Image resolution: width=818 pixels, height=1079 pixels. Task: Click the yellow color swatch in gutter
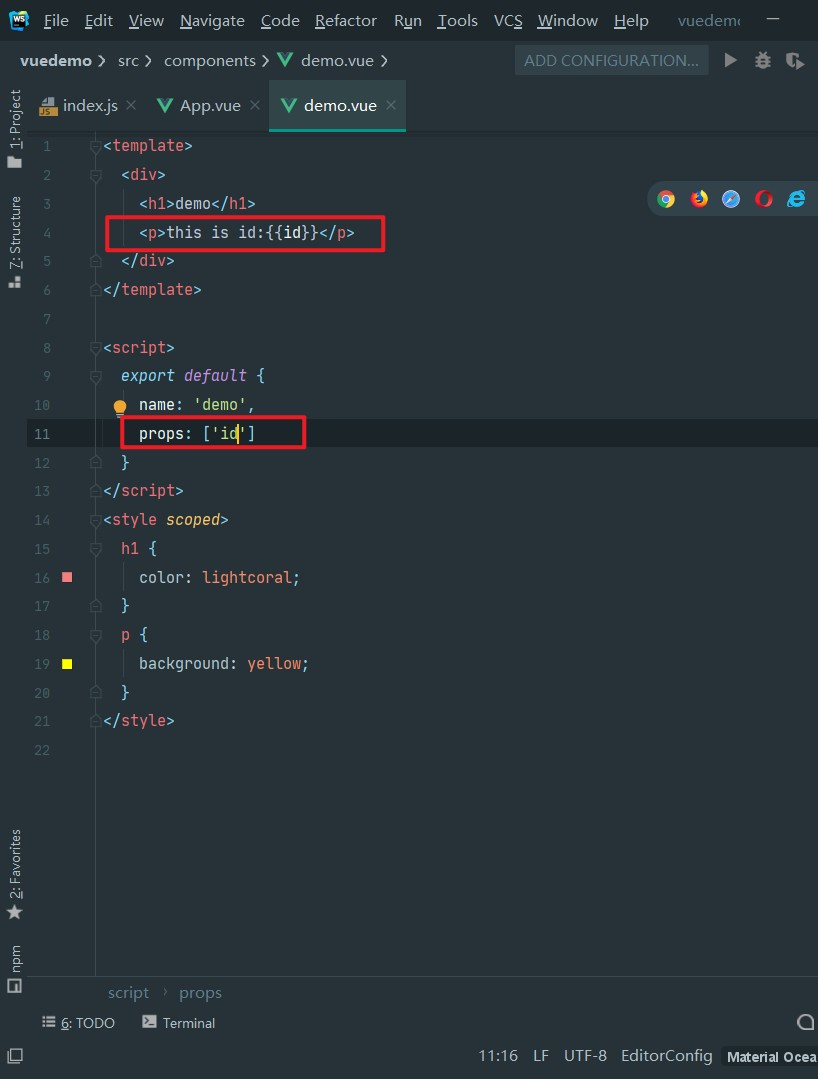(x=67, y=664)
